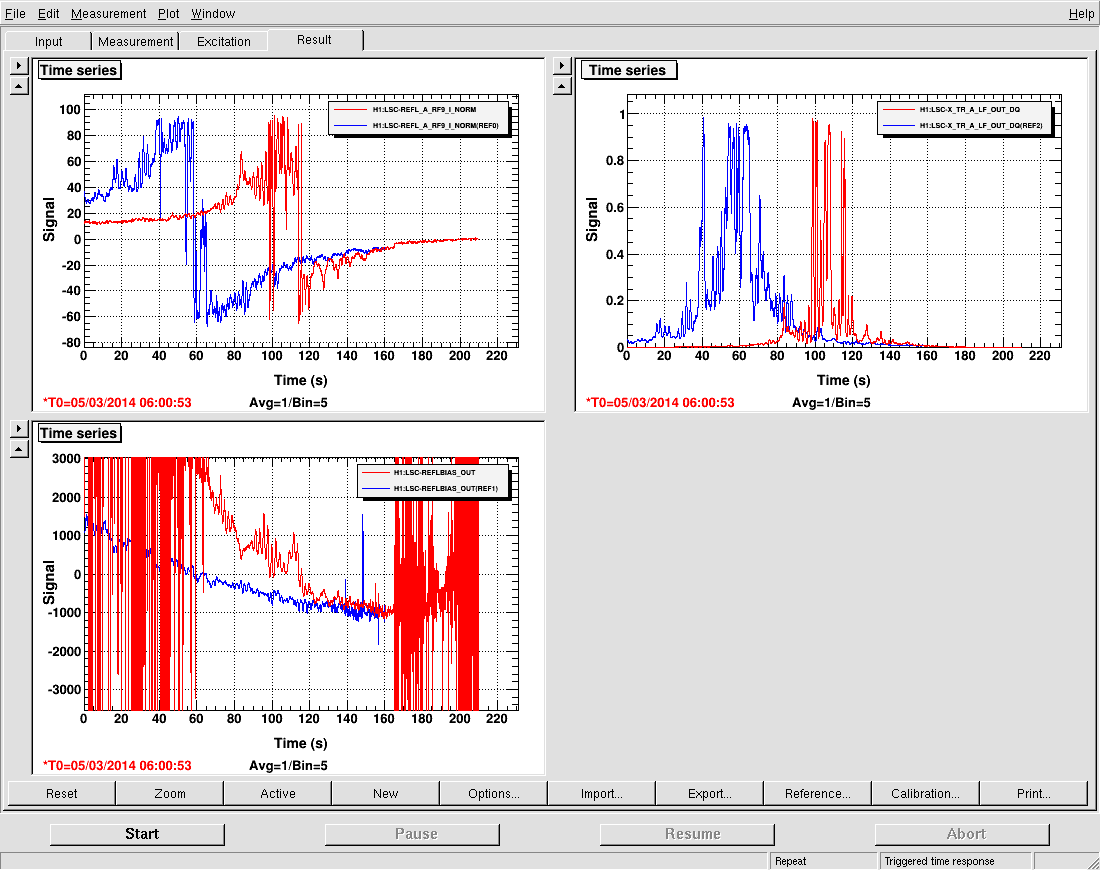Open the Options... dialog

pos(494,794)
